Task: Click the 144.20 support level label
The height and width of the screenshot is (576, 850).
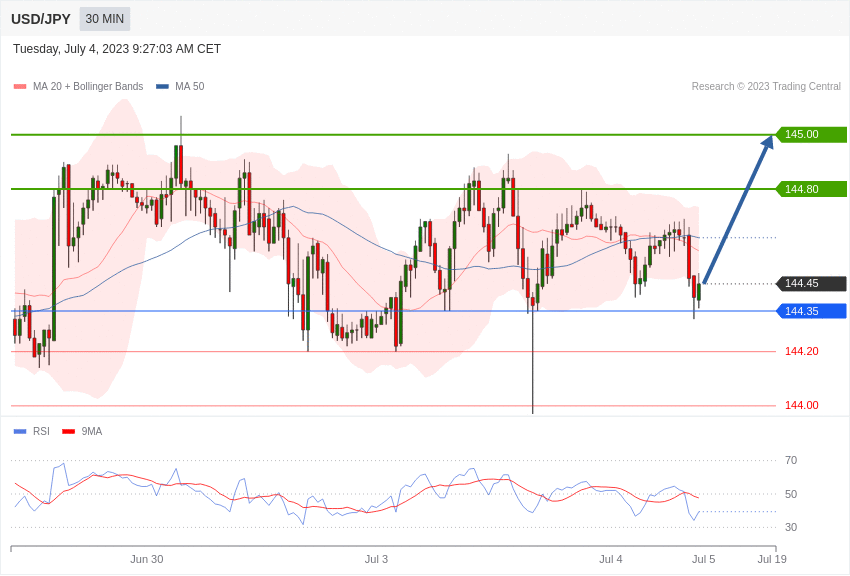Action: point(802,351)
